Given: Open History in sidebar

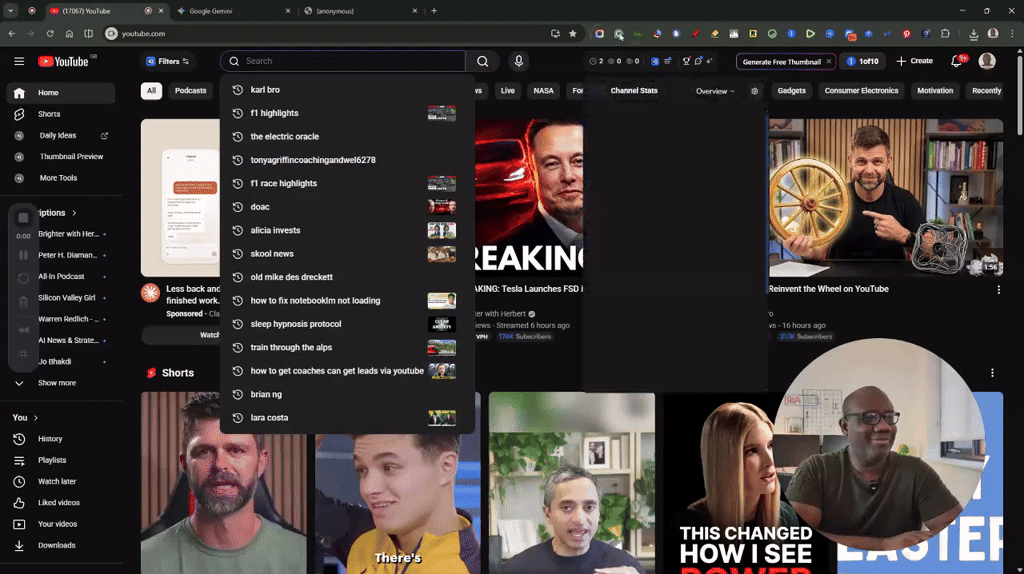Looking at the screenshot, I should 61,439.
